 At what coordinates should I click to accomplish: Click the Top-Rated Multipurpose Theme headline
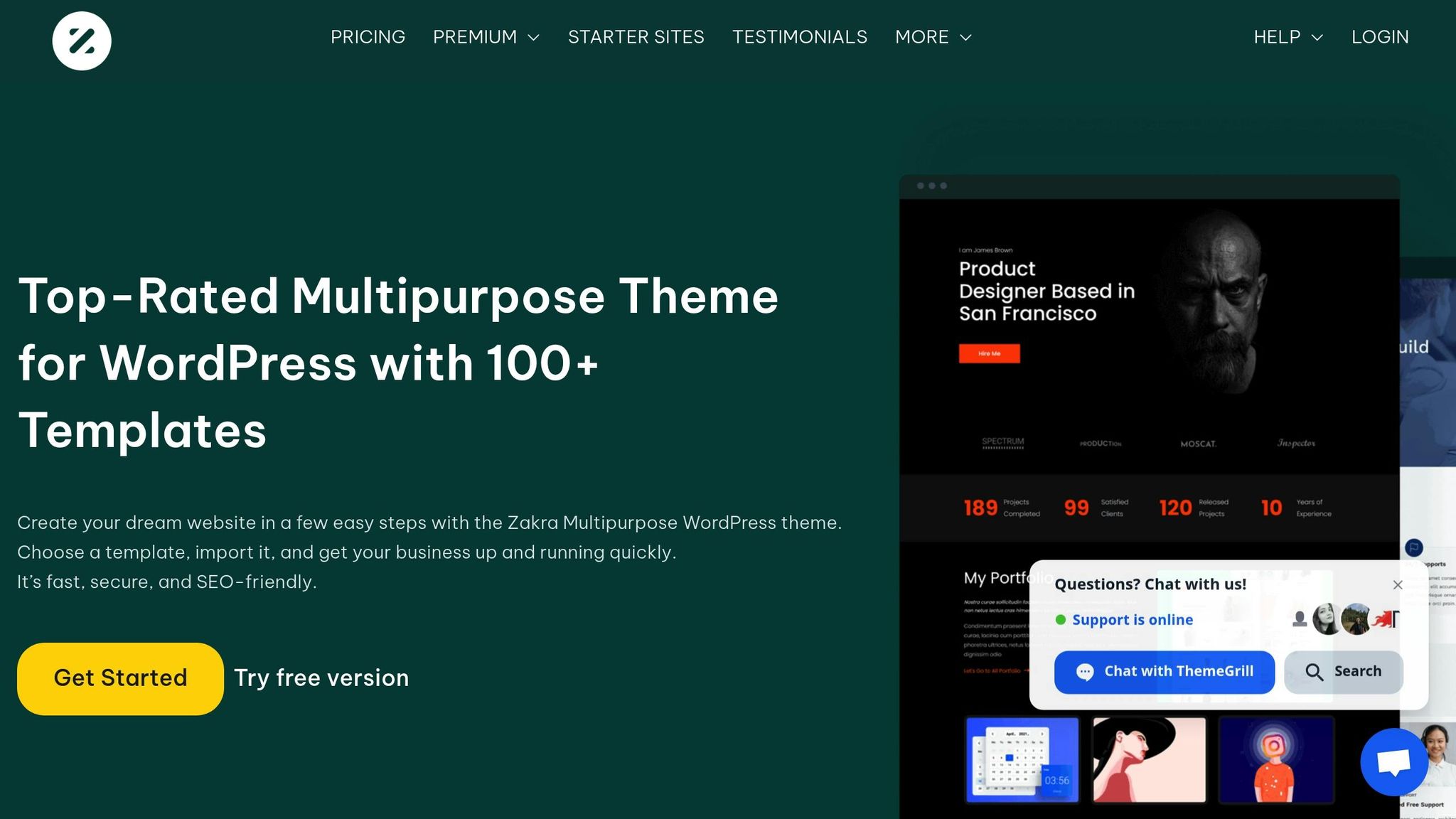(398, 363)
